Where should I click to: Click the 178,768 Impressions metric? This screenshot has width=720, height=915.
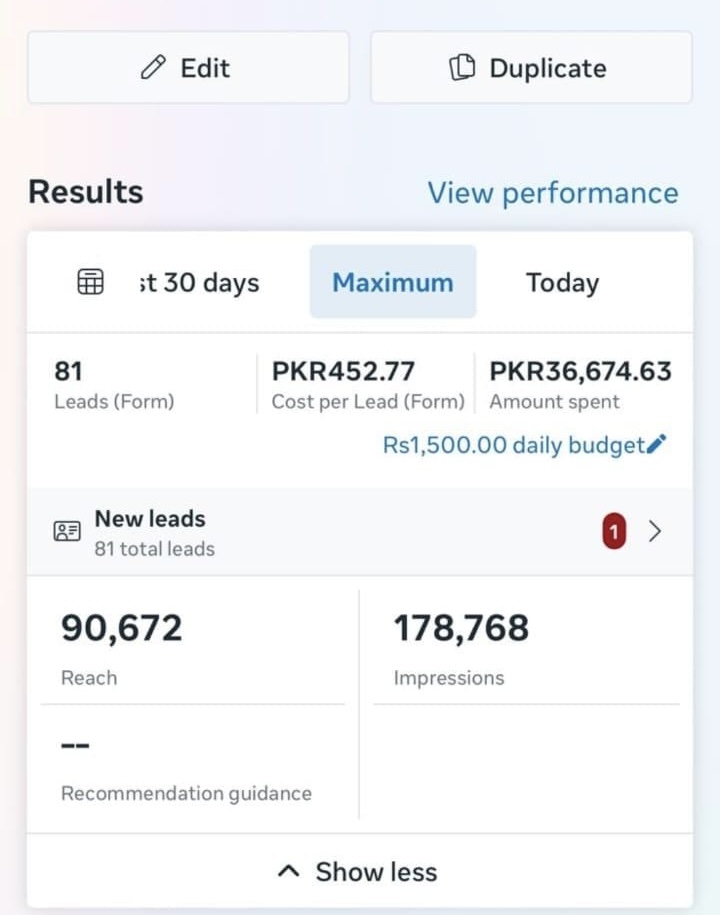pyautogui.click(x=461, y=645)
